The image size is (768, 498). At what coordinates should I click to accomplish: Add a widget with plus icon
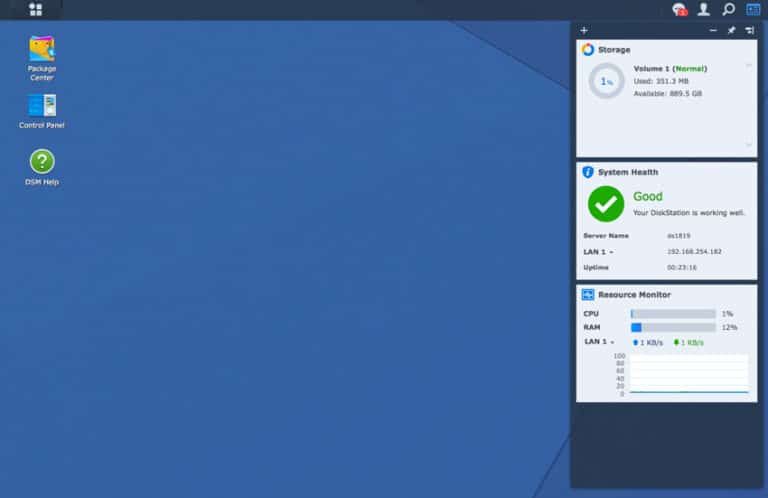[x=584, y=30]
